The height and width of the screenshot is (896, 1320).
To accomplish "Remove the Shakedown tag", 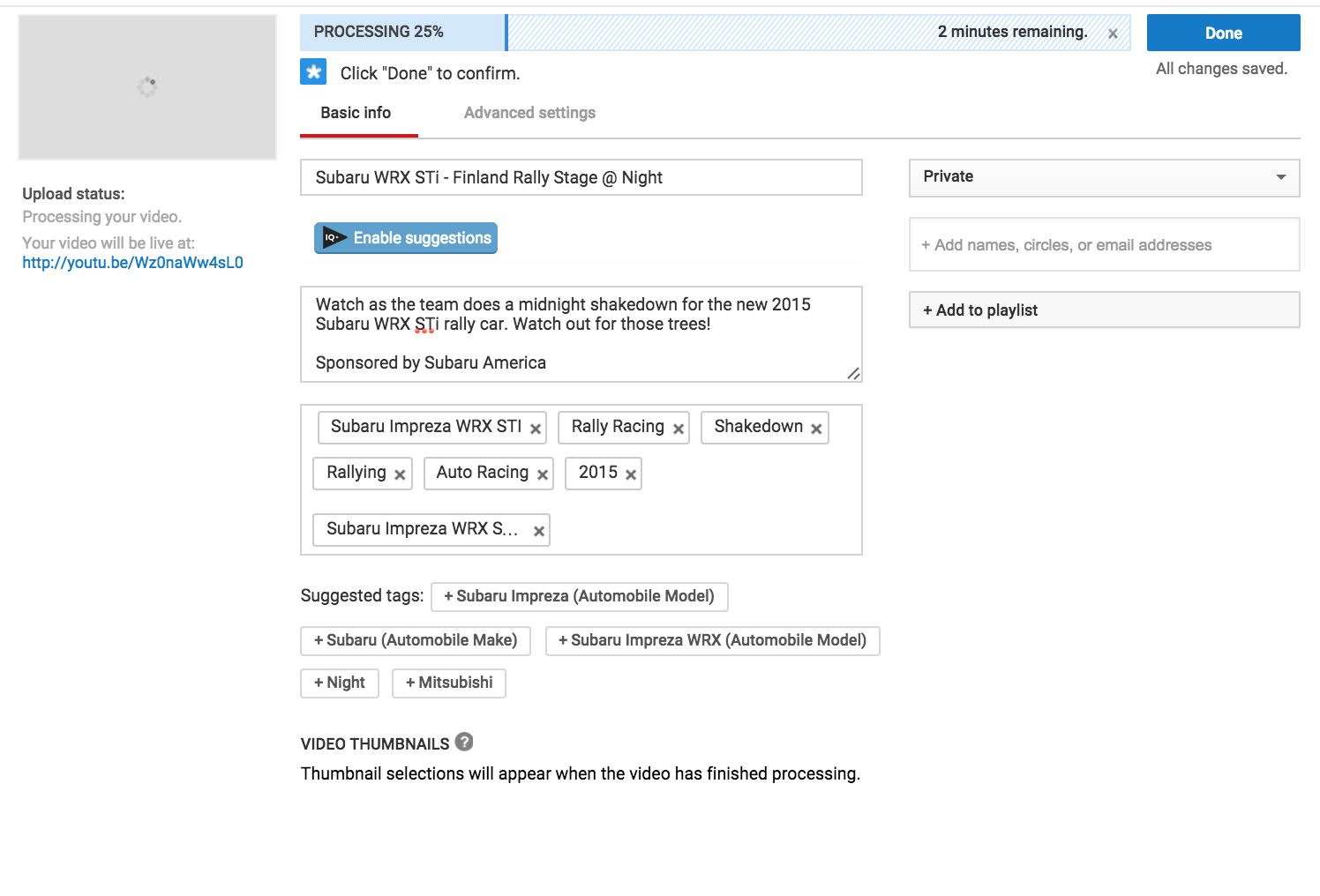I will (816, 429).
